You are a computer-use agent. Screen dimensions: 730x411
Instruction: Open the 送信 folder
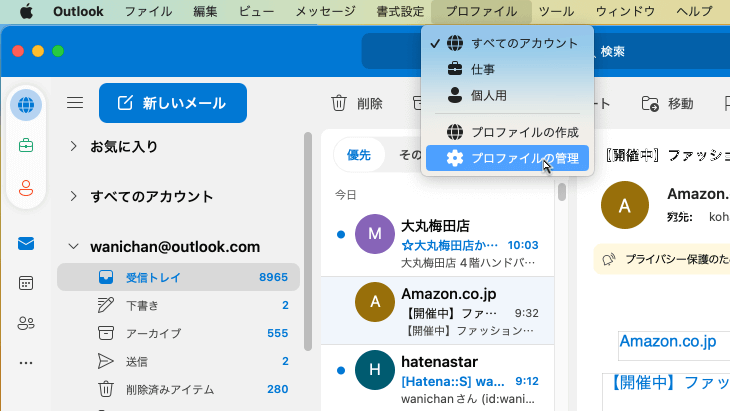178,361
